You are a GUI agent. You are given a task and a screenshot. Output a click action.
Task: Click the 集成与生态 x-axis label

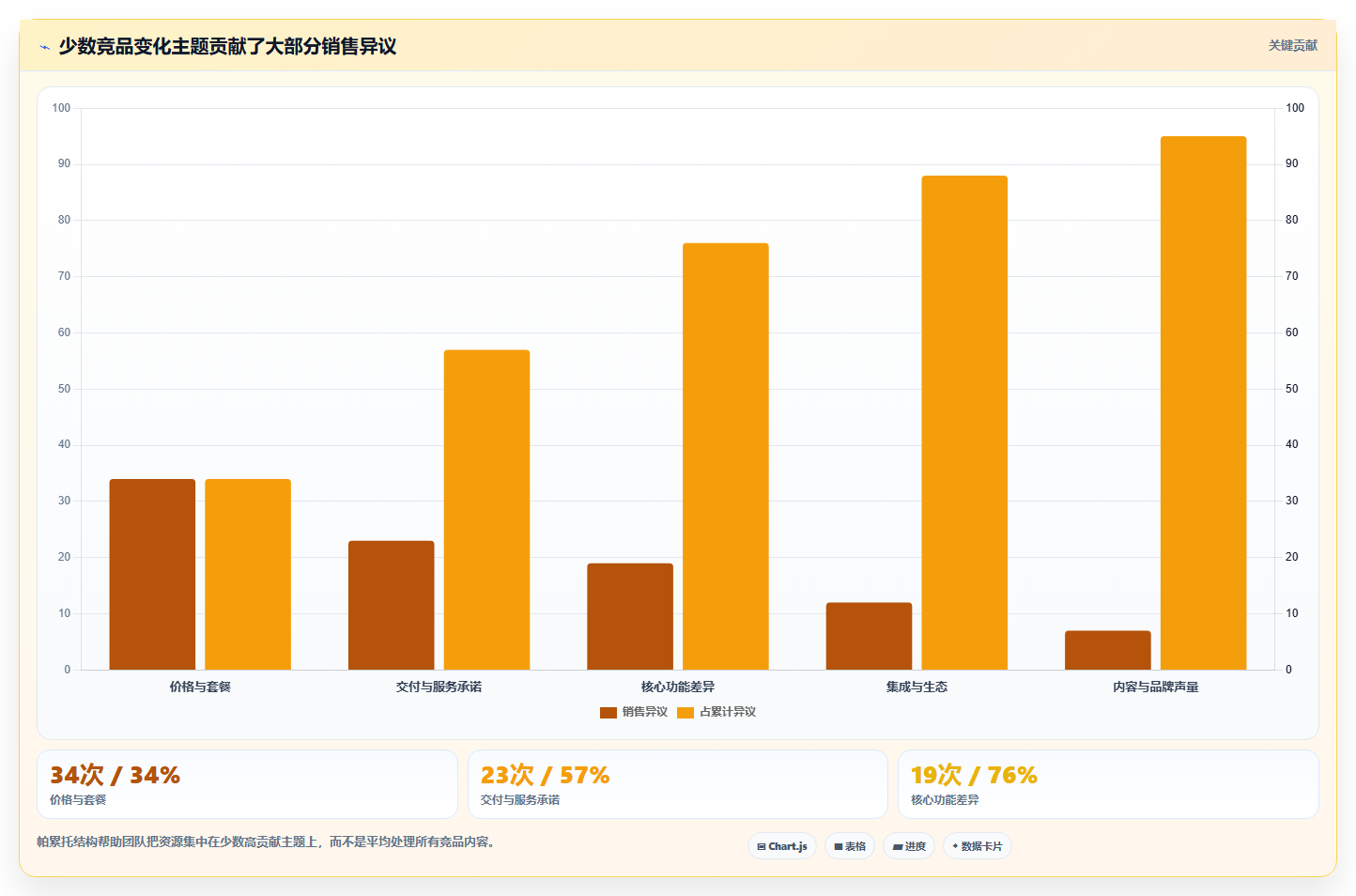pos(917,687)
